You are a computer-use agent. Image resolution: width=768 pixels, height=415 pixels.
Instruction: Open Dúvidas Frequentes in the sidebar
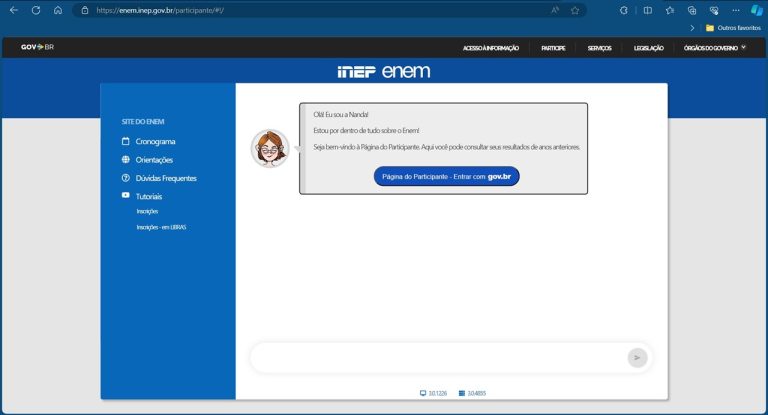click(x=166, y=178)
